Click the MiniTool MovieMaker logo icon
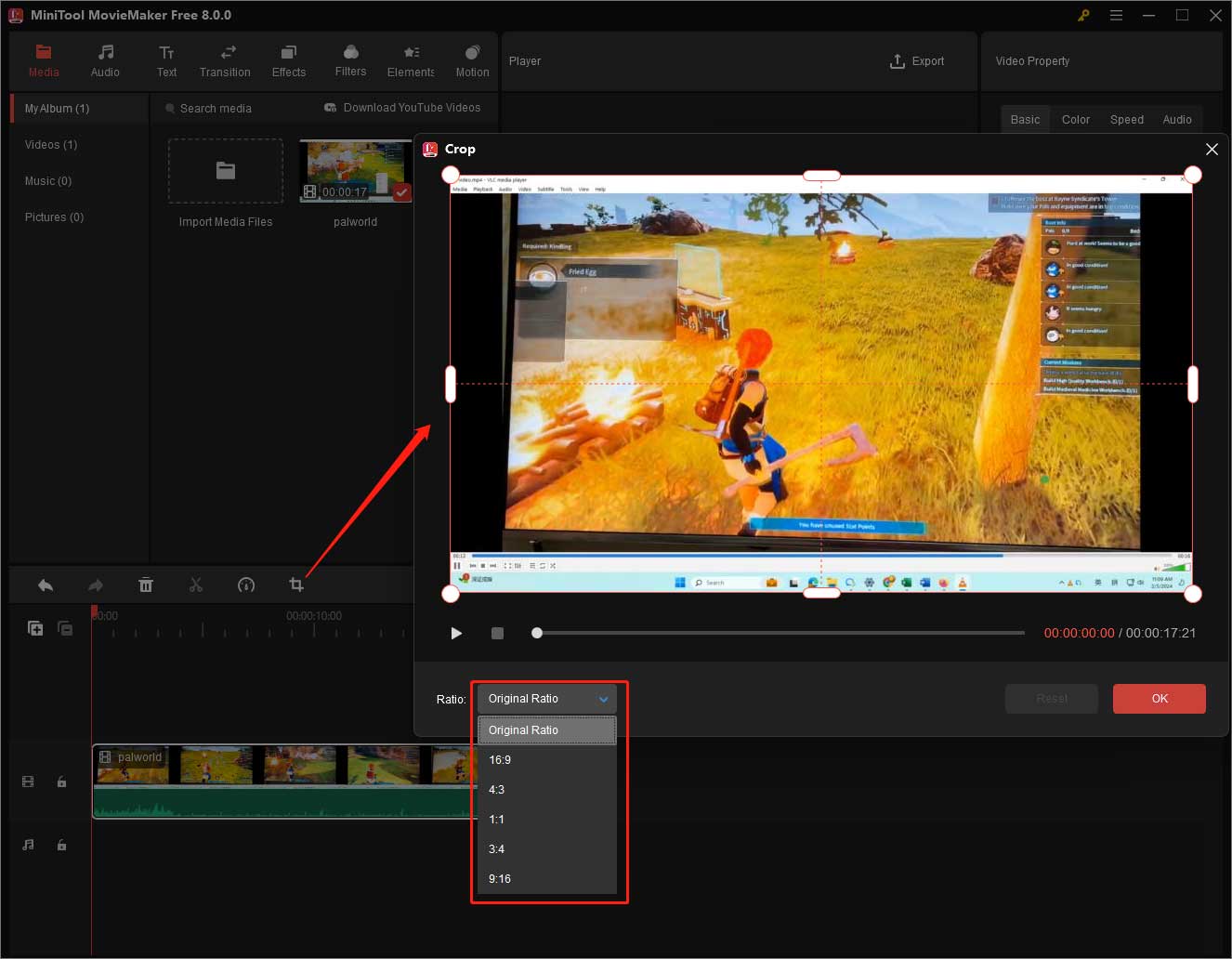Image resolution: width=1232 pixels, height=959 pixels. pyautogui.click(x=16, y=15)
